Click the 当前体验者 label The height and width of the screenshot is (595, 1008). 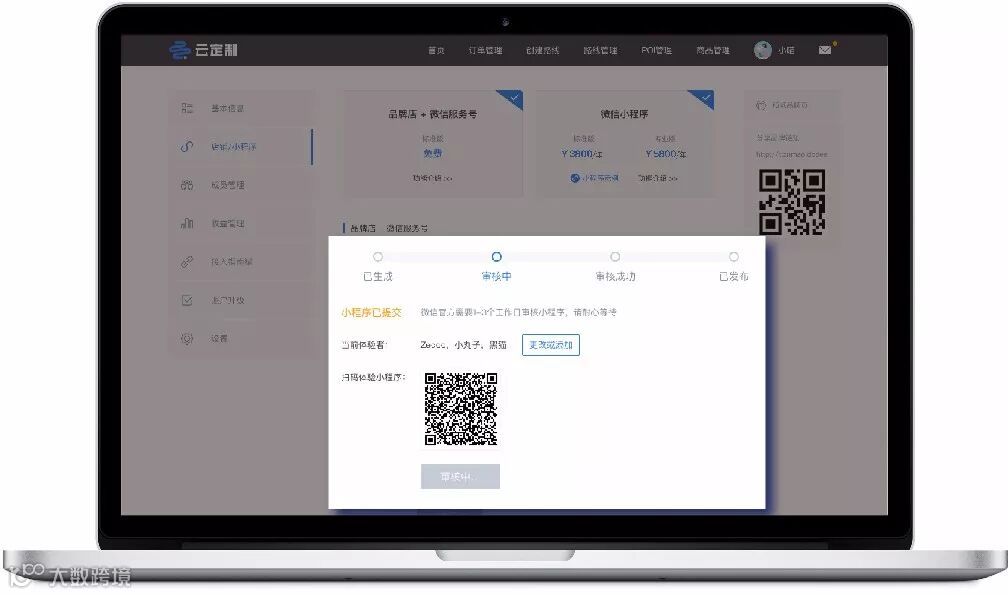point(364,345)
